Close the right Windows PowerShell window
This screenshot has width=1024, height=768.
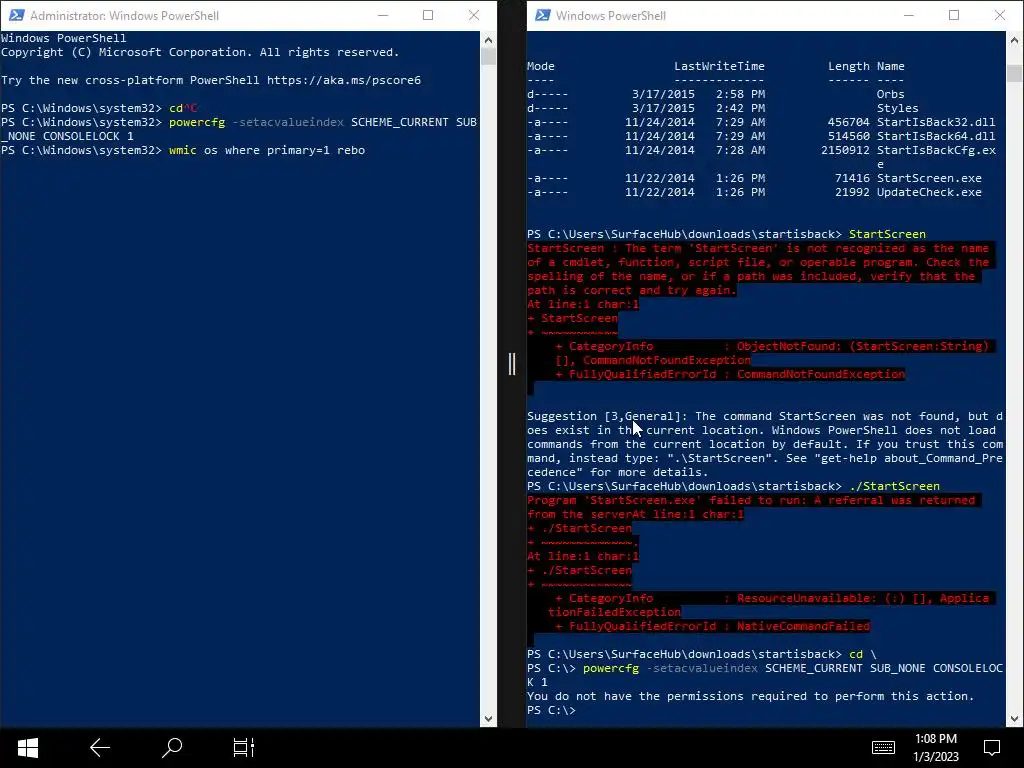(1000, 15)
